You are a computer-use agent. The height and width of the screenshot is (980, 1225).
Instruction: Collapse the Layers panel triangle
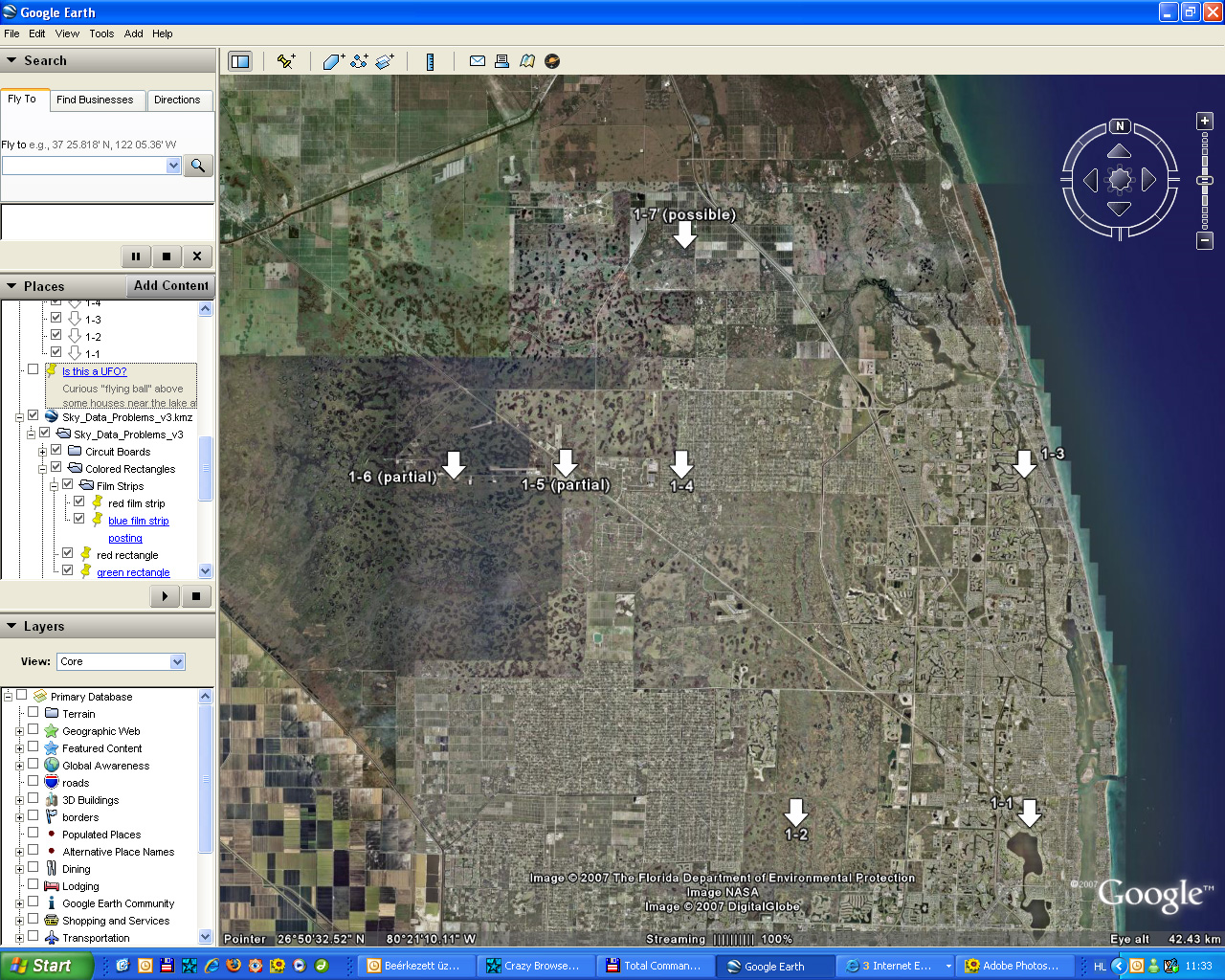coord(11,626)
